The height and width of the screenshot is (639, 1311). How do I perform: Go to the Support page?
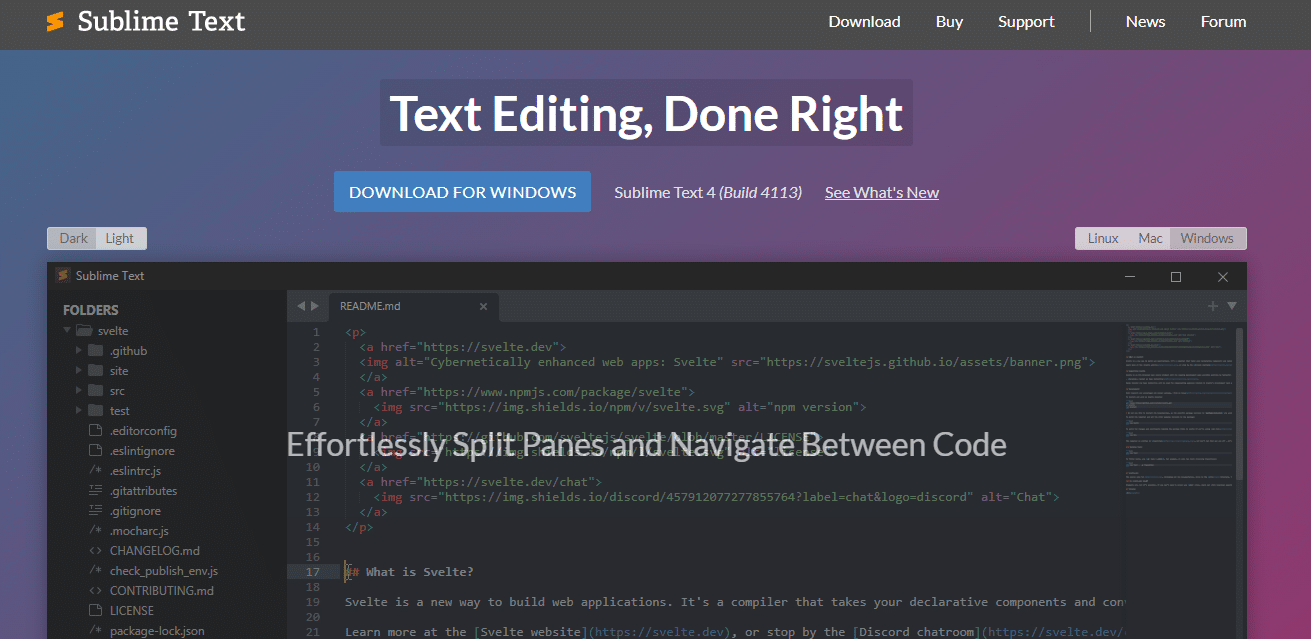point(1026,22)
